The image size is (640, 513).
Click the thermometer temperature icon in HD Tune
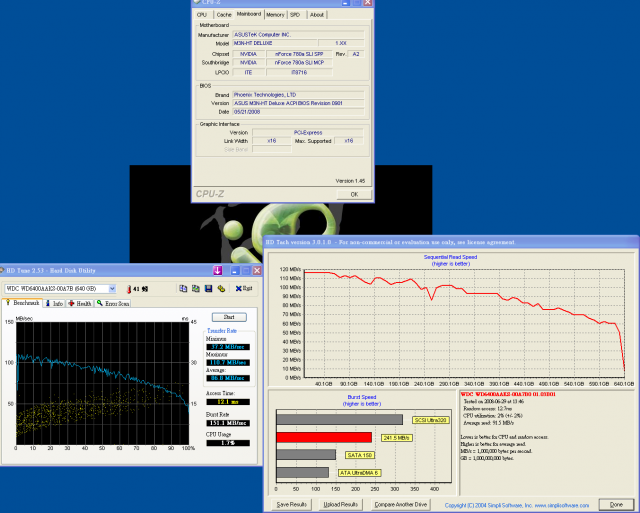tap(129, 289)
